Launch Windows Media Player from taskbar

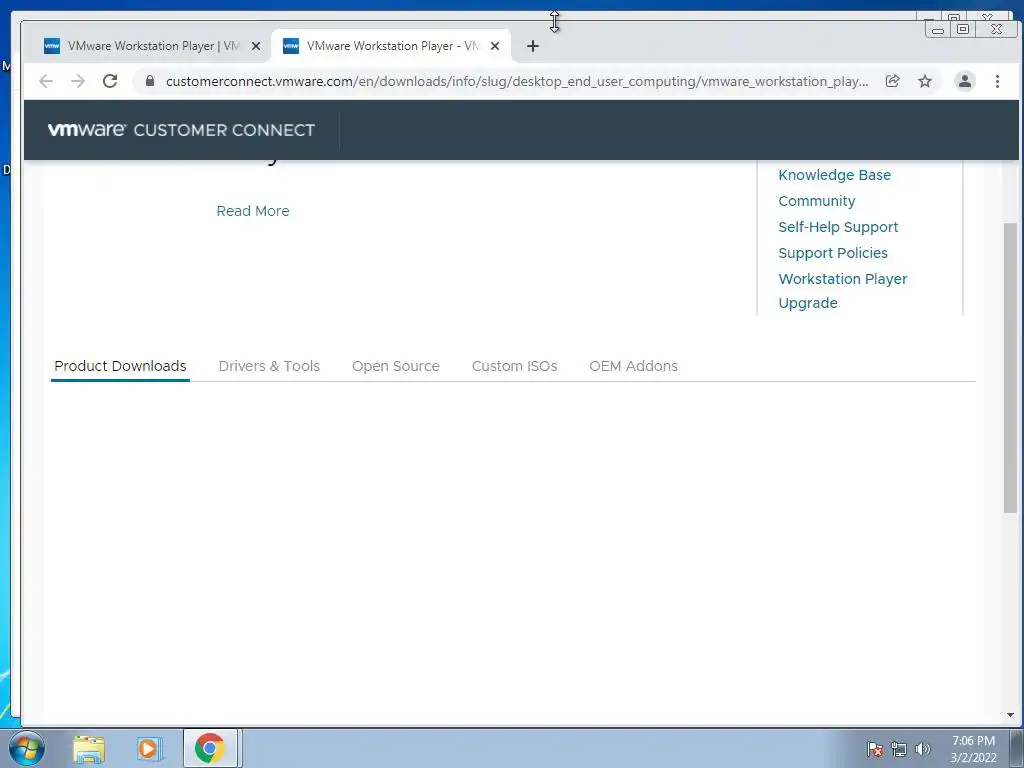(x=149, y=748)
